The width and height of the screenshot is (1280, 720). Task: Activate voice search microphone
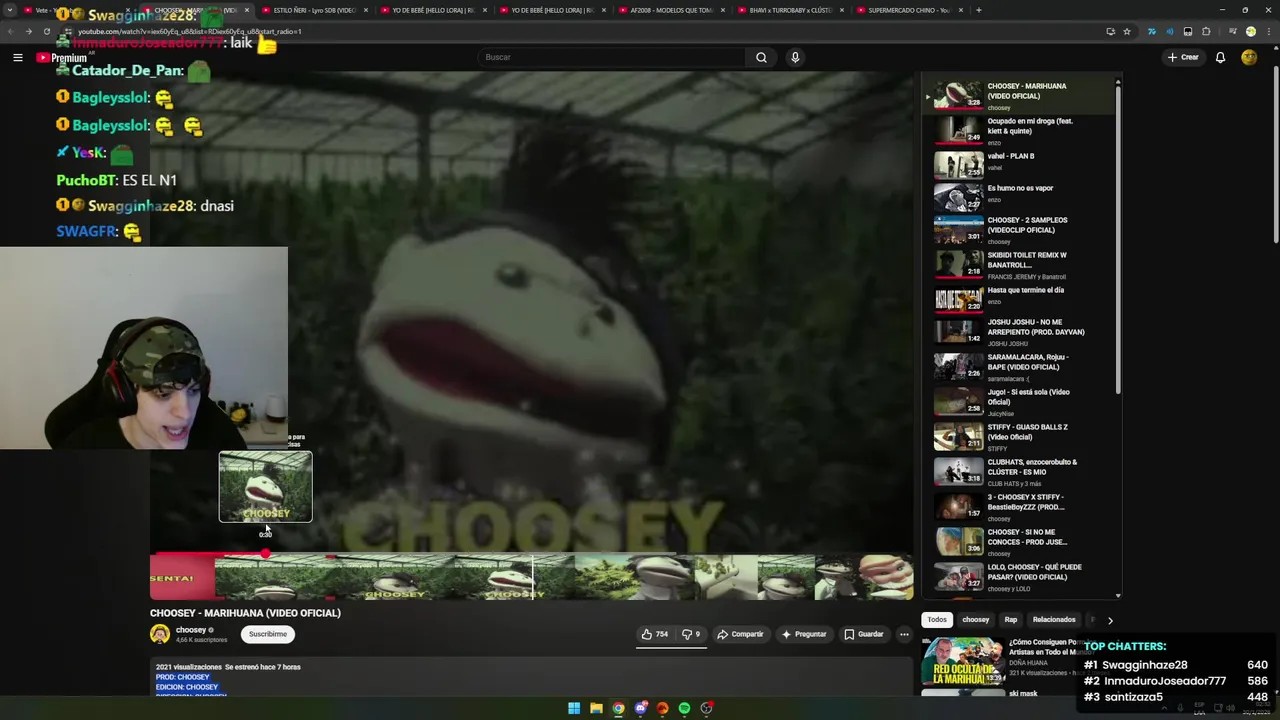pyautogui.click(x=795, y=57)
